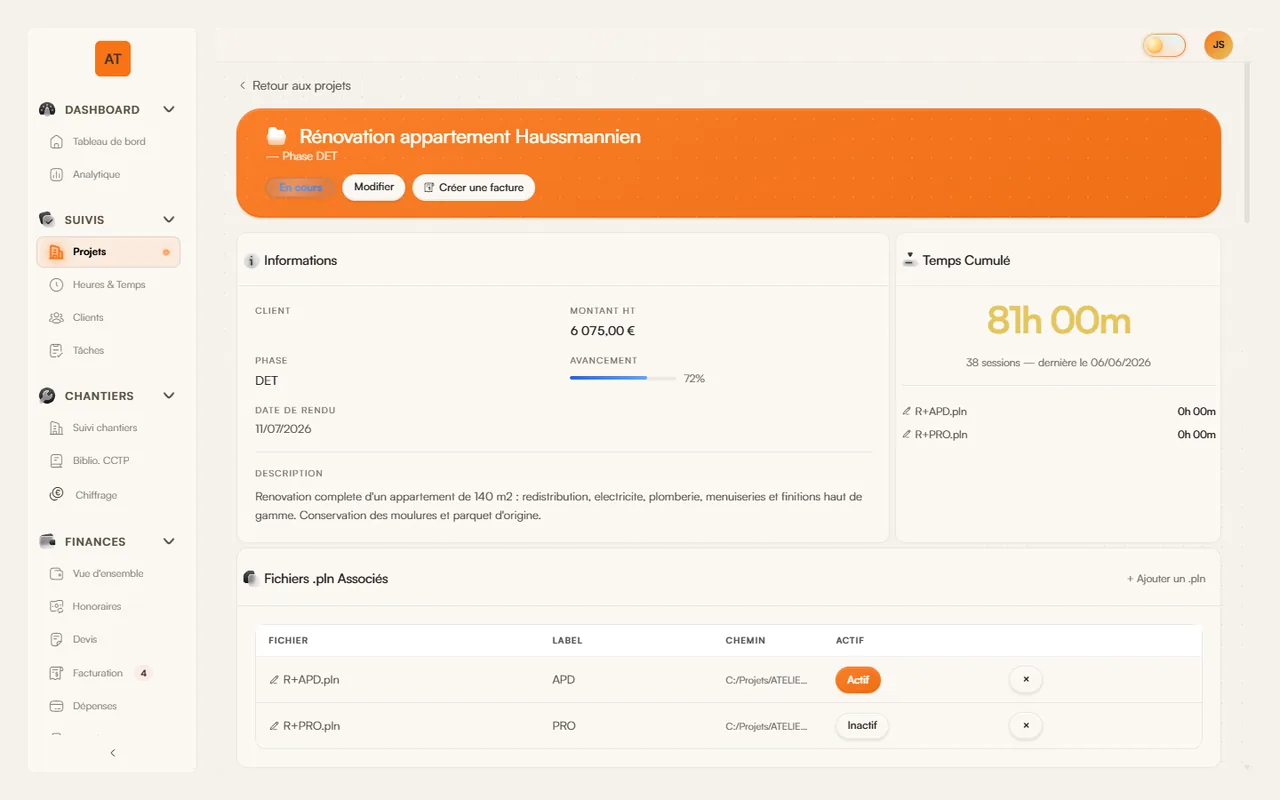The height and width of the screenshot is (800, 1280).
Task: Open Biblio. CCTP page
Action: coord(101,461)
